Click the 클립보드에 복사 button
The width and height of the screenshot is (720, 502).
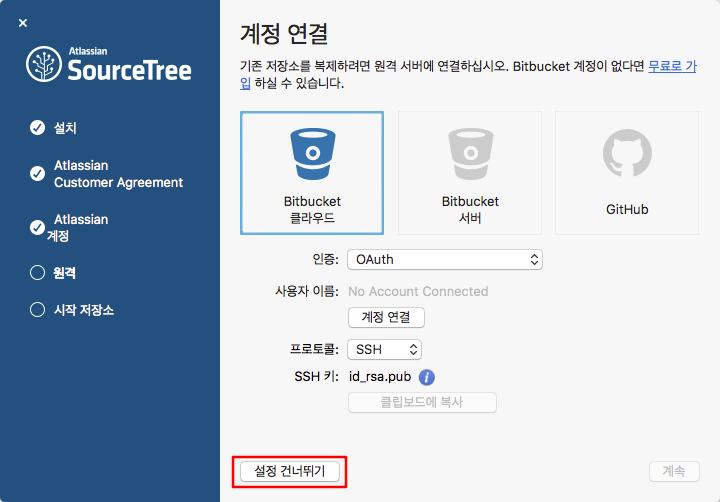click(422, 402)
